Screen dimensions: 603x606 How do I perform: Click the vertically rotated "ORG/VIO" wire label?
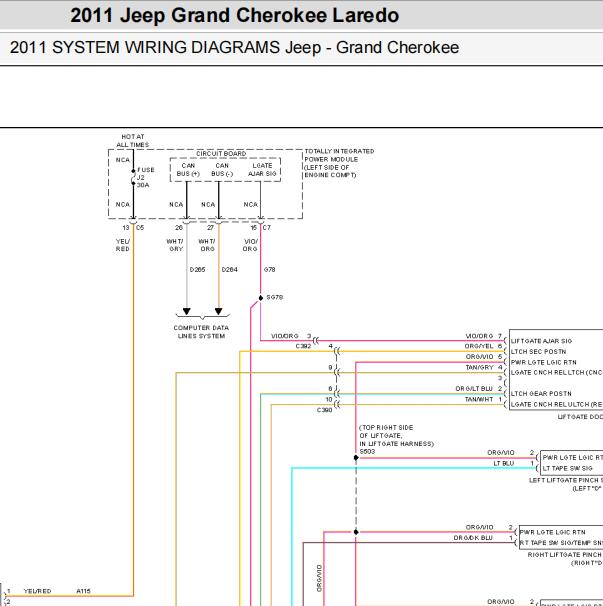pyautogui.click(x=319, y=579)
